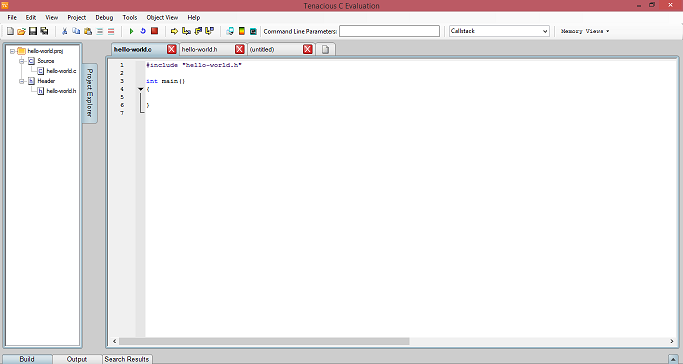
Task: Close the hello-world.c tab
Action: coord(172,49)
